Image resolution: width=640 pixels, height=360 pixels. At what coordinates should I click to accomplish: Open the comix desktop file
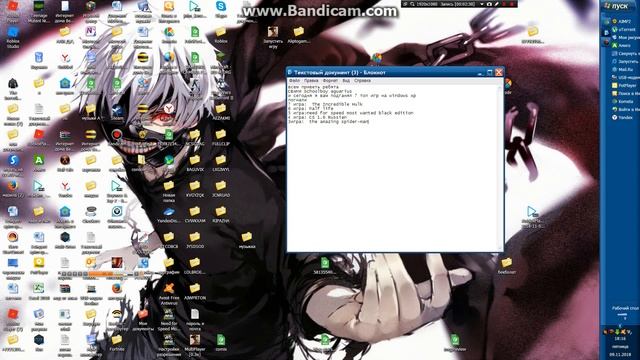(x=221, y=343)
